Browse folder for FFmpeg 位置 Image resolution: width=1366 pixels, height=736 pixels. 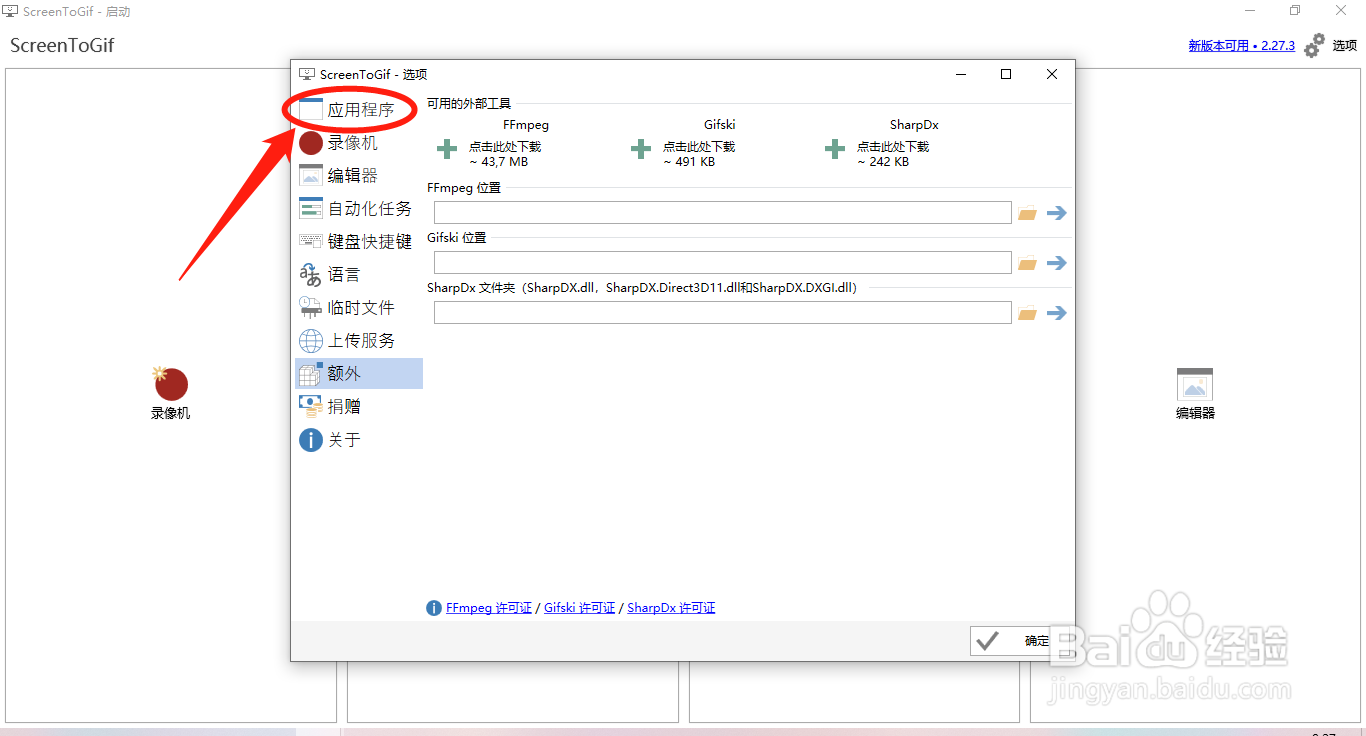point(1027,213)
